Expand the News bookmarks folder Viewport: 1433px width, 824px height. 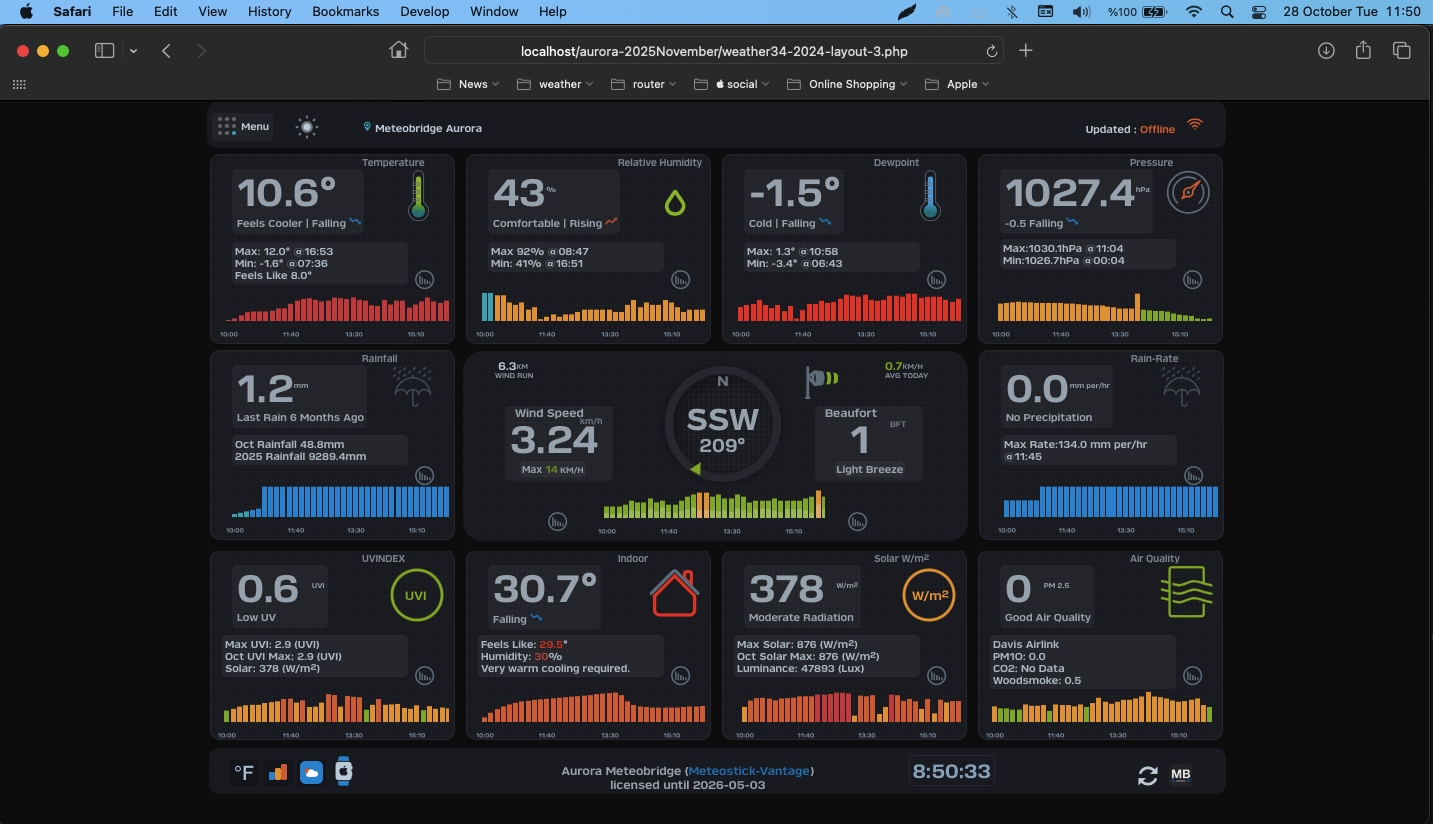pos(468,84)
